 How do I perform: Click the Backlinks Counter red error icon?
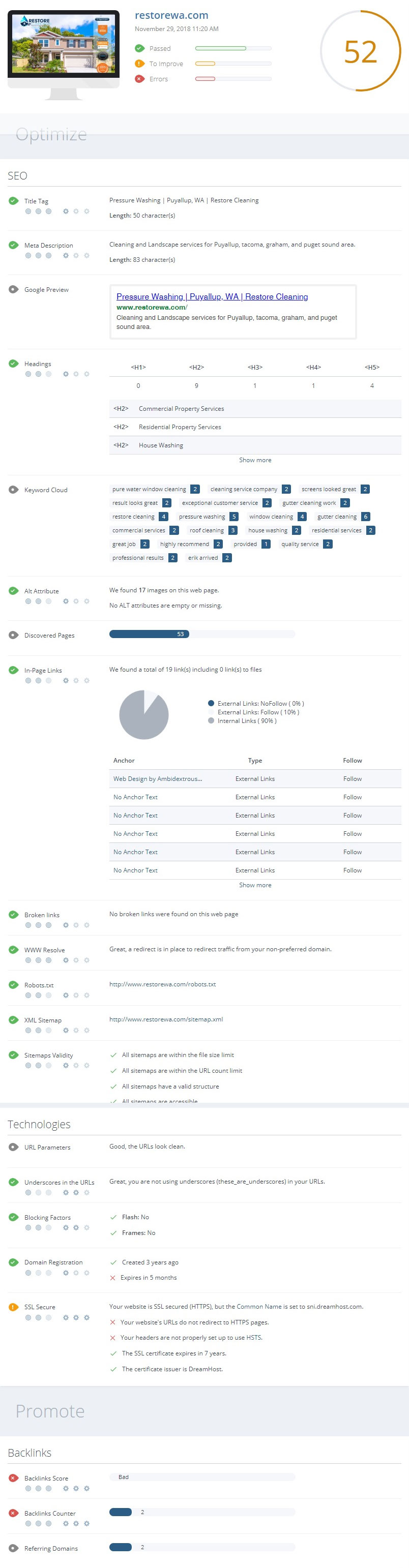pos(13,1513)
